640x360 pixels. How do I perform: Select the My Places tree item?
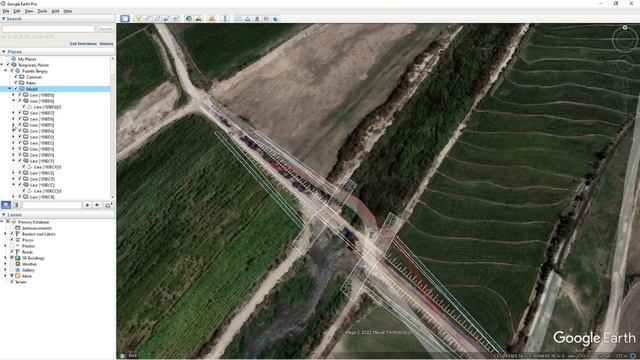coord(27,59)
